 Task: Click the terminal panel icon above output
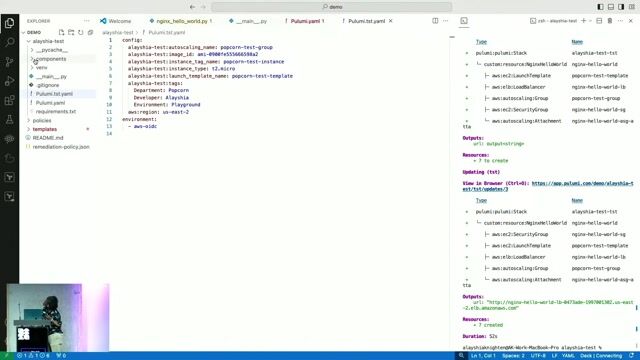pyautogui.click(x=464, y=21)
